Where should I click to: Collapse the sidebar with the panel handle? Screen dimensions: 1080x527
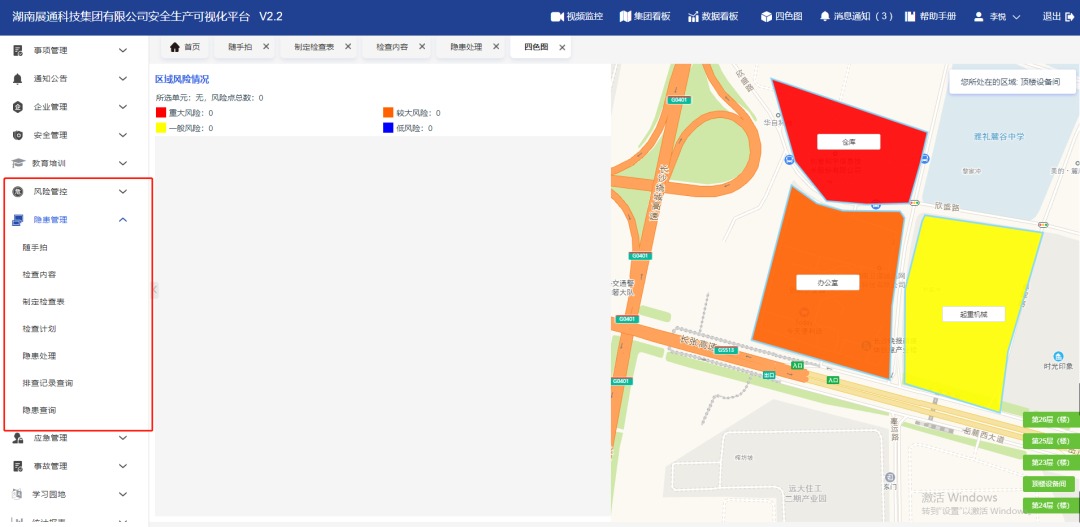(154, 289)
